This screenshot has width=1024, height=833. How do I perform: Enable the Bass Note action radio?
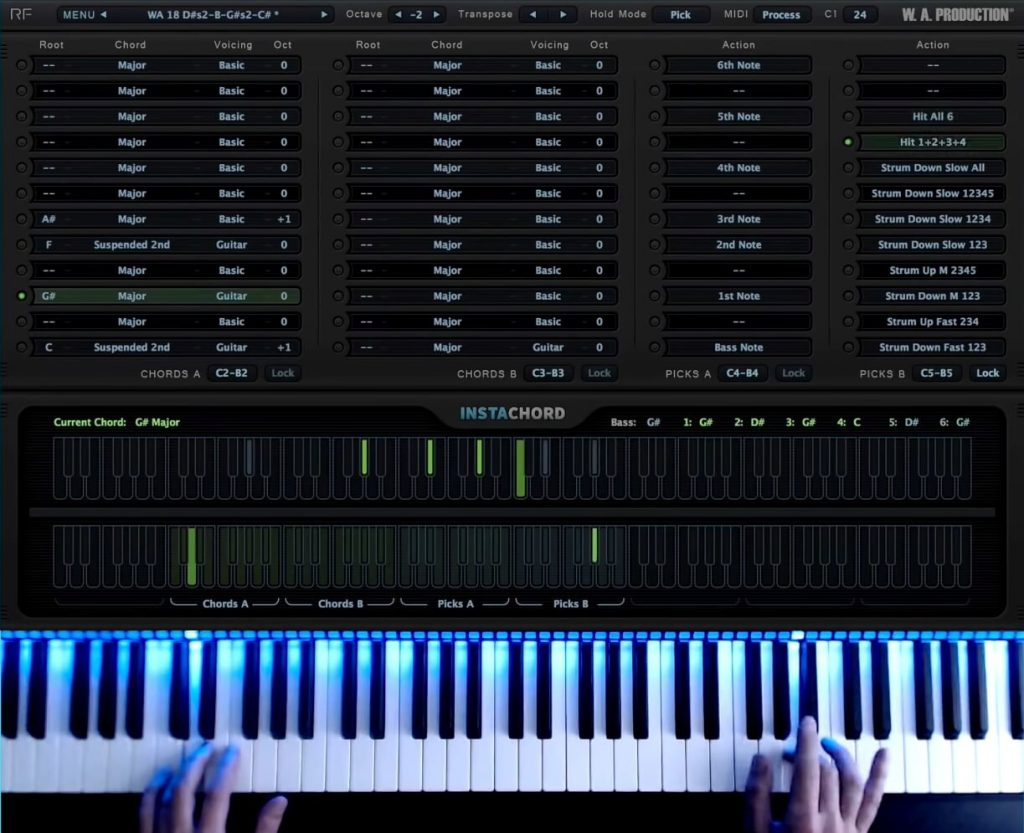[x=654, y=347]
